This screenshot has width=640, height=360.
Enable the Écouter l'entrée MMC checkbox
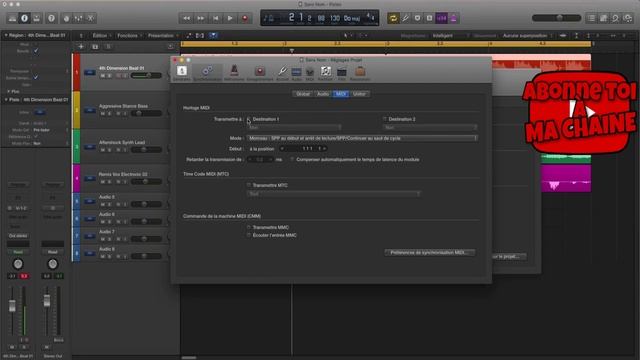(x=249, y=236)
